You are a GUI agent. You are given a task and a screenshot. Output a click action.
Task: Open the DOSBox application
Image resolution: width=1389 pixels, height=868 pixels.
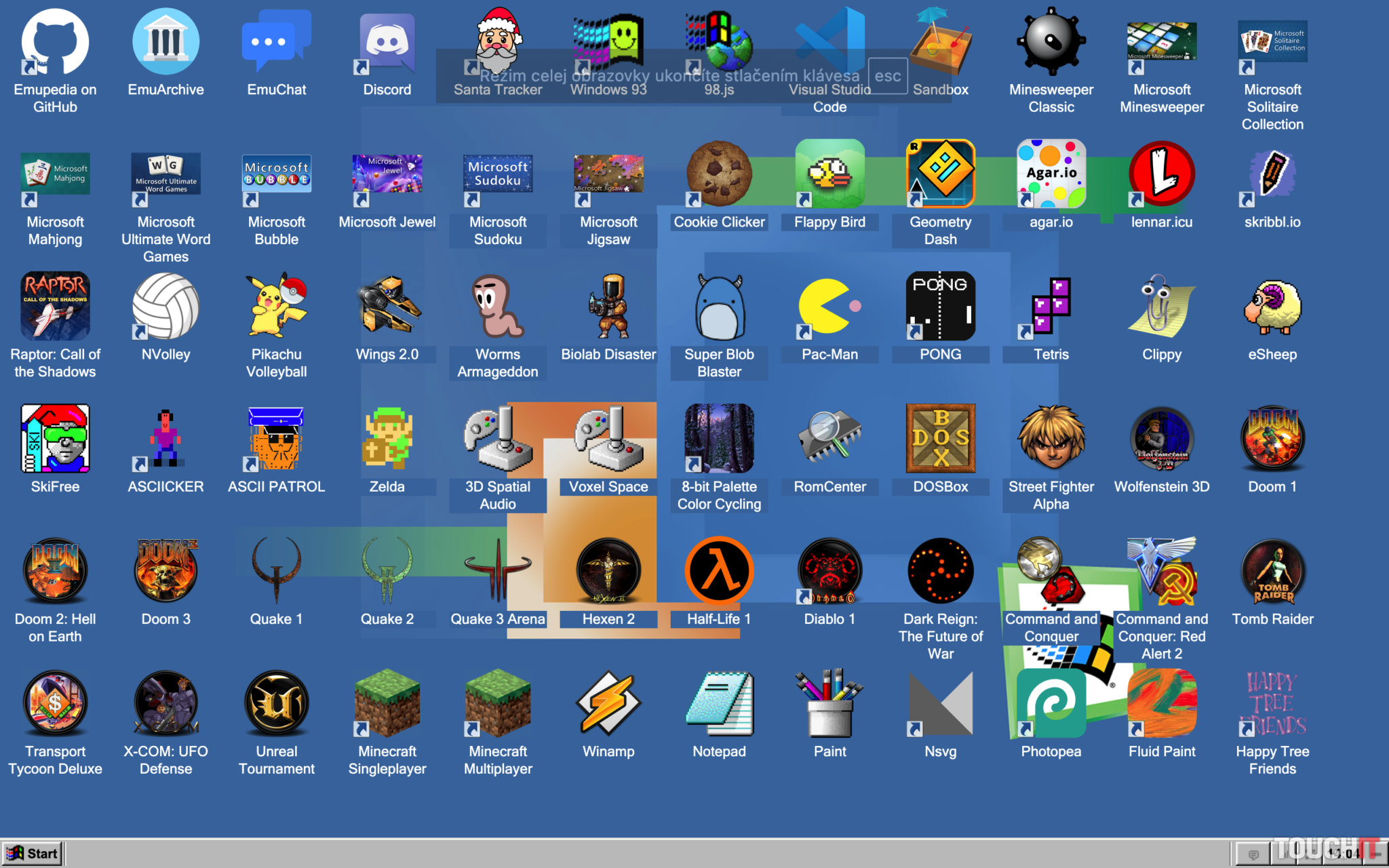(940, 439)
